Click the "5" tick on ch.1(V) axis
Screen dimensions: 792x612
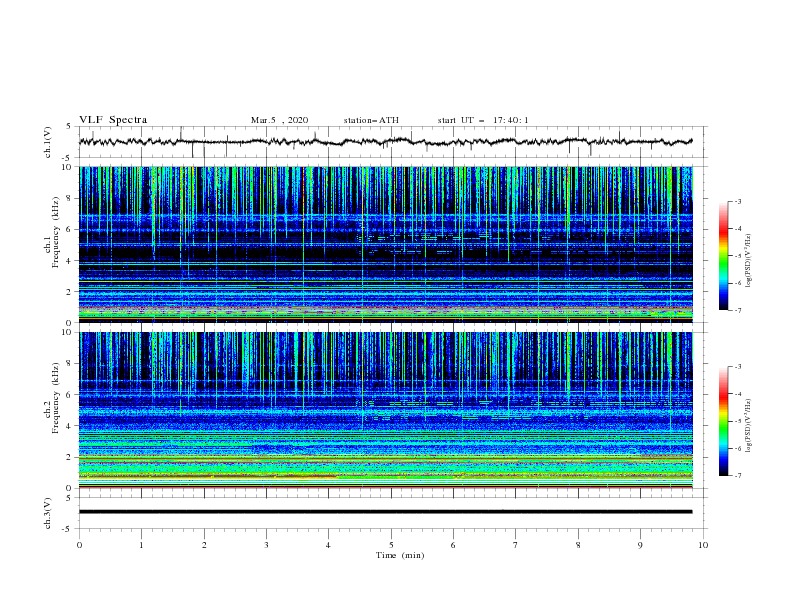pos(70,126)
